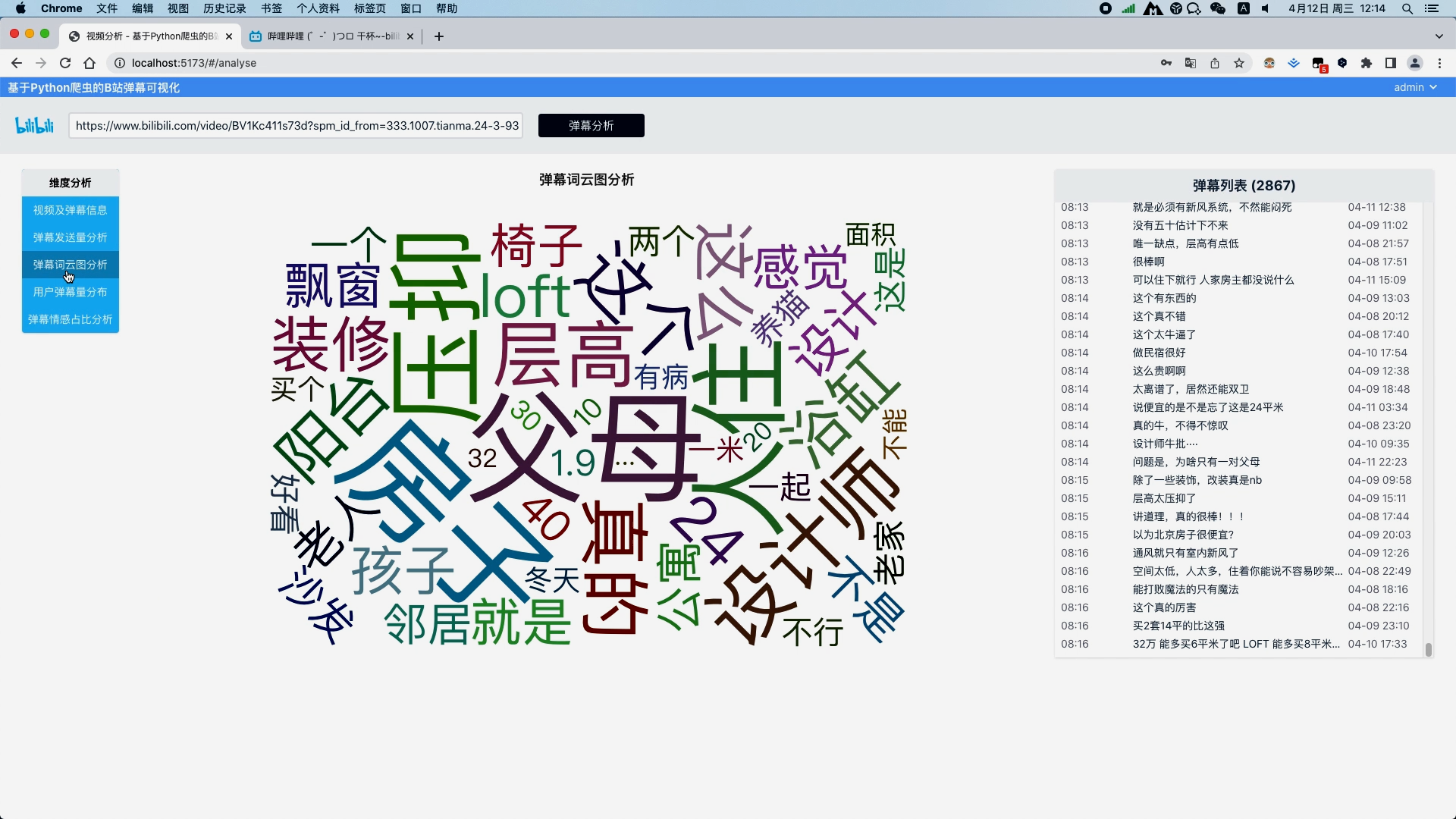Select 用户弹幕量分布 menu item
This screenshot has height=819, width=1456.
coord(70,292)
